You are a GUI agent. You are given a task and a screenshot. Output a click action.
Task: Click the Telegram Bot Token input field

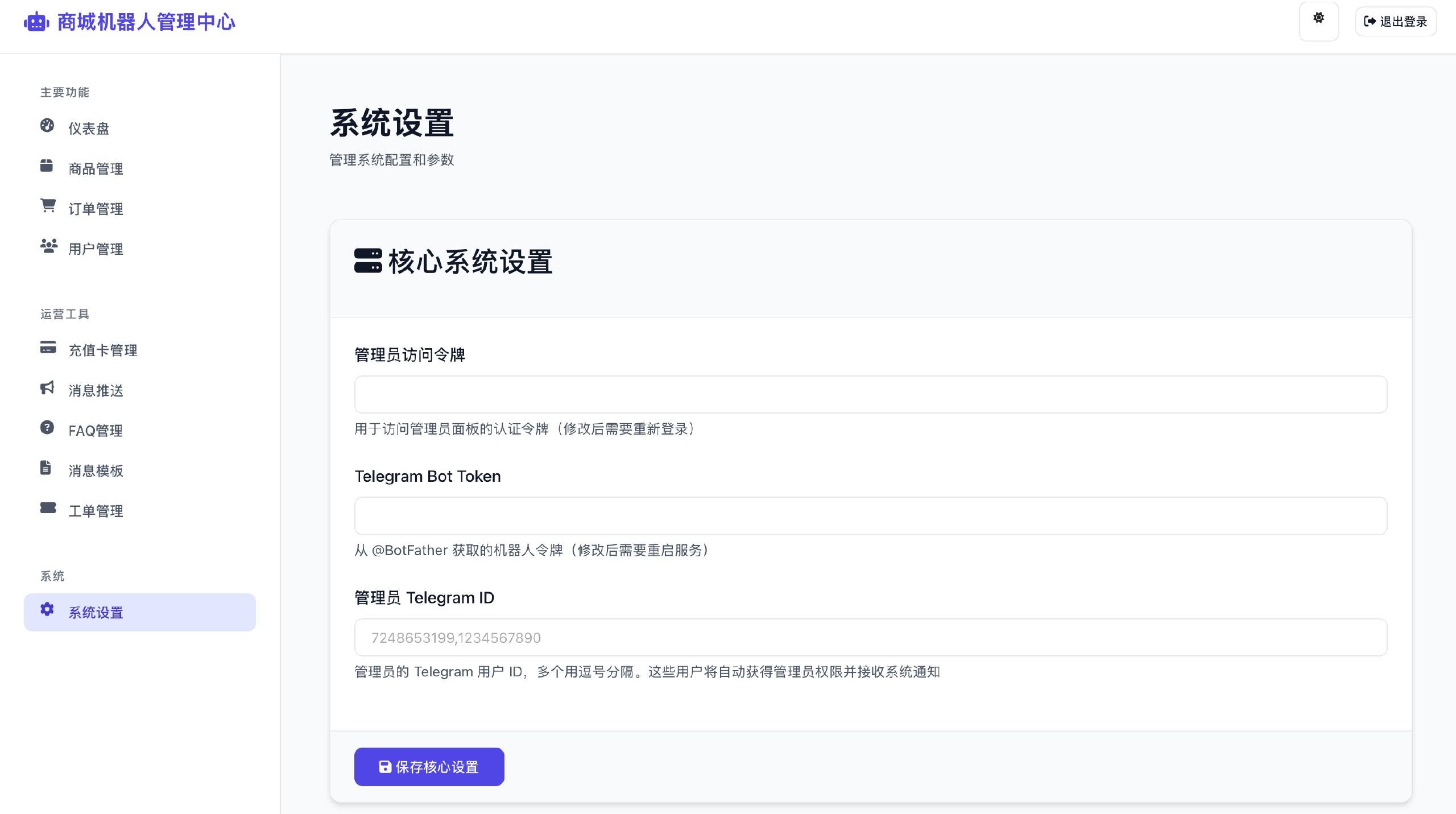point(870,515)
